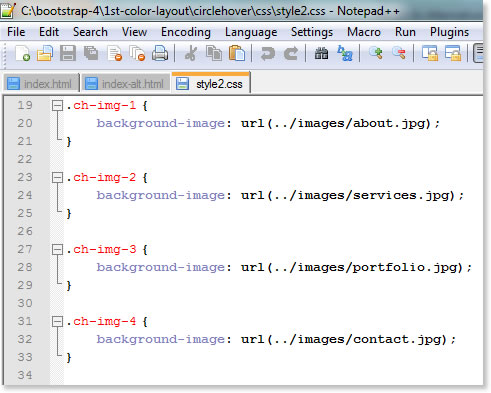Open the Search menu

(90, 32)
